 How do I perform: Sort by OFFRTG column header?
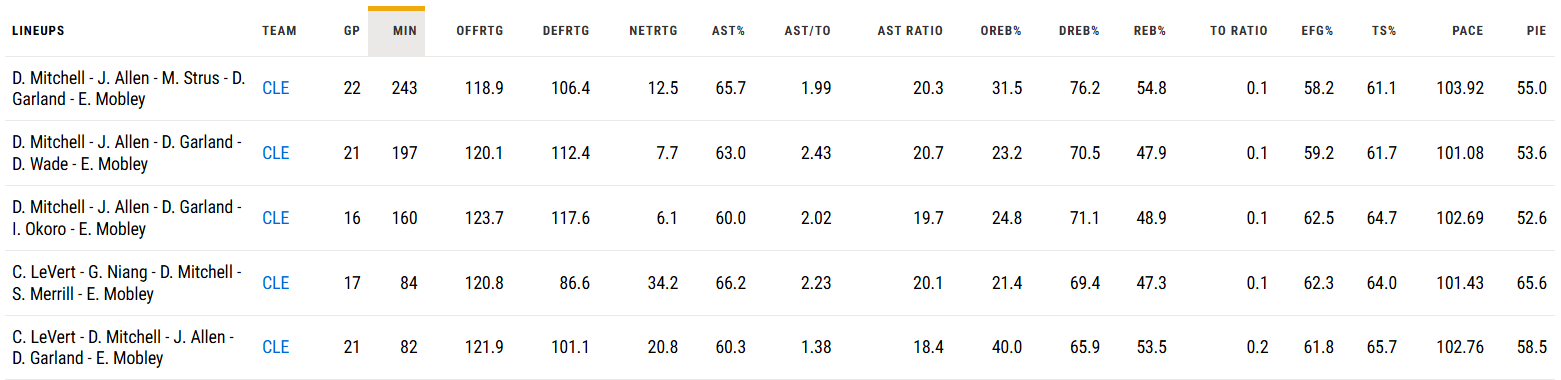[x=479, y=31]
